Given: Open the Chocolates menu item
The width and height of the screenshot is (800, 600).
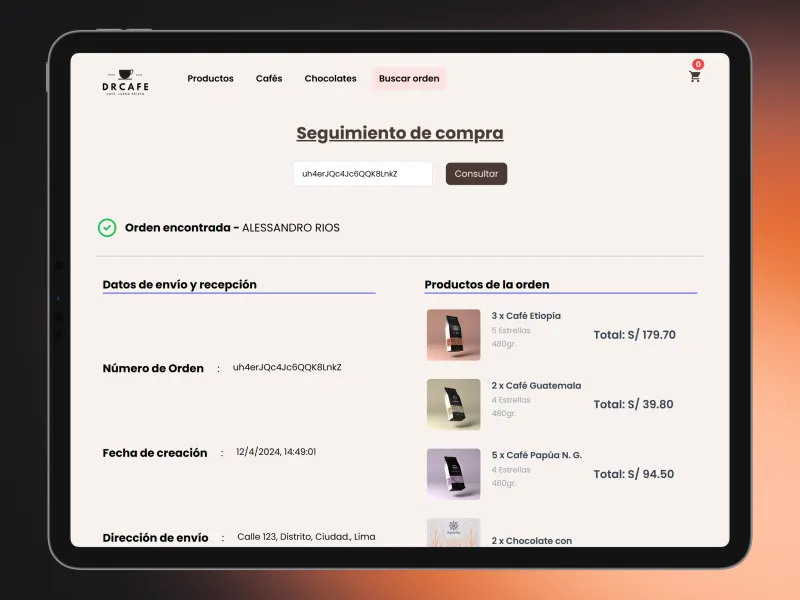Looking at the screenshot, I should [330, 79].
